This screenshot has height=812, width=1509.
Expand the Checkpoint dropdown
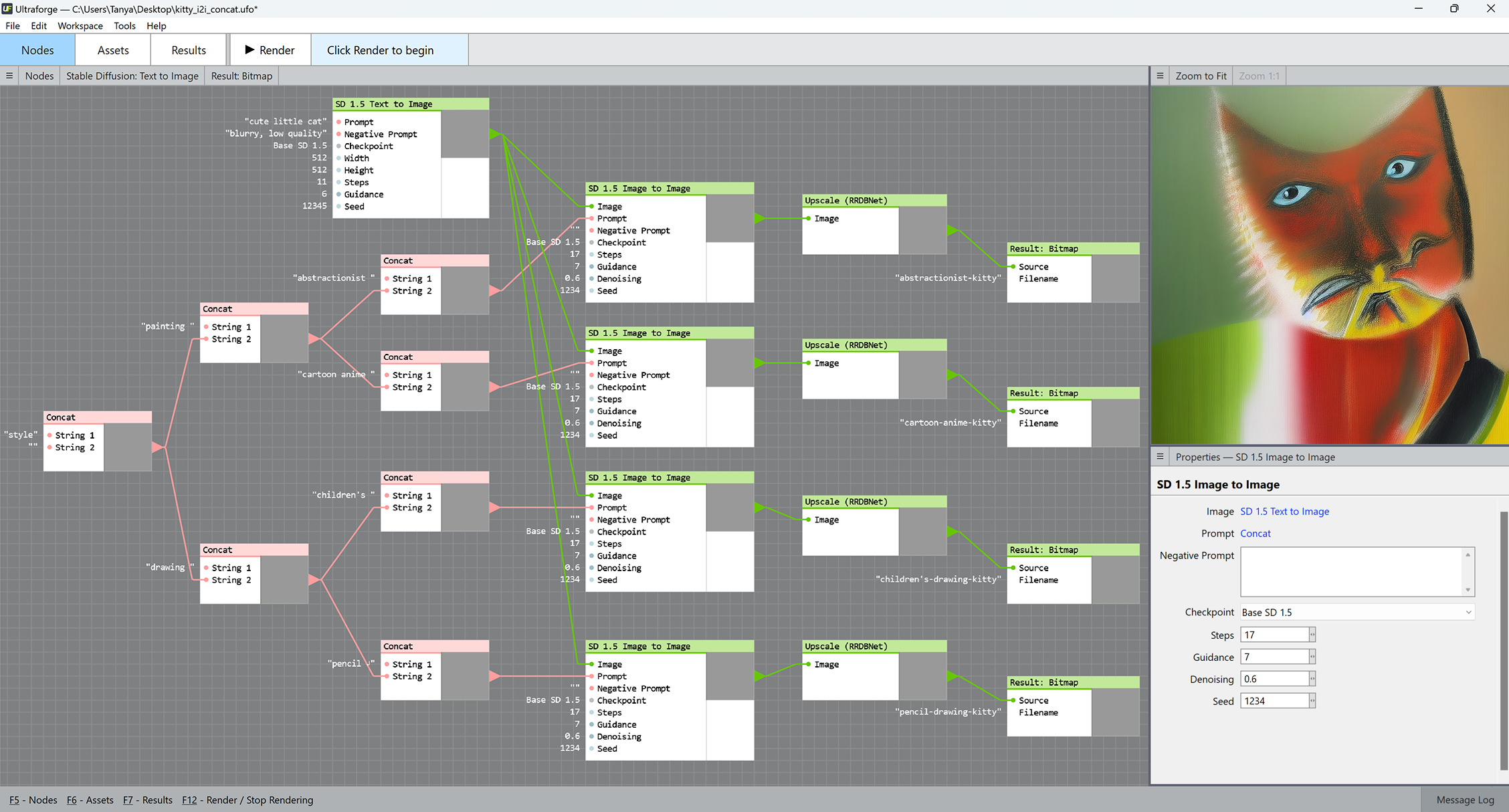point(1468,612)
